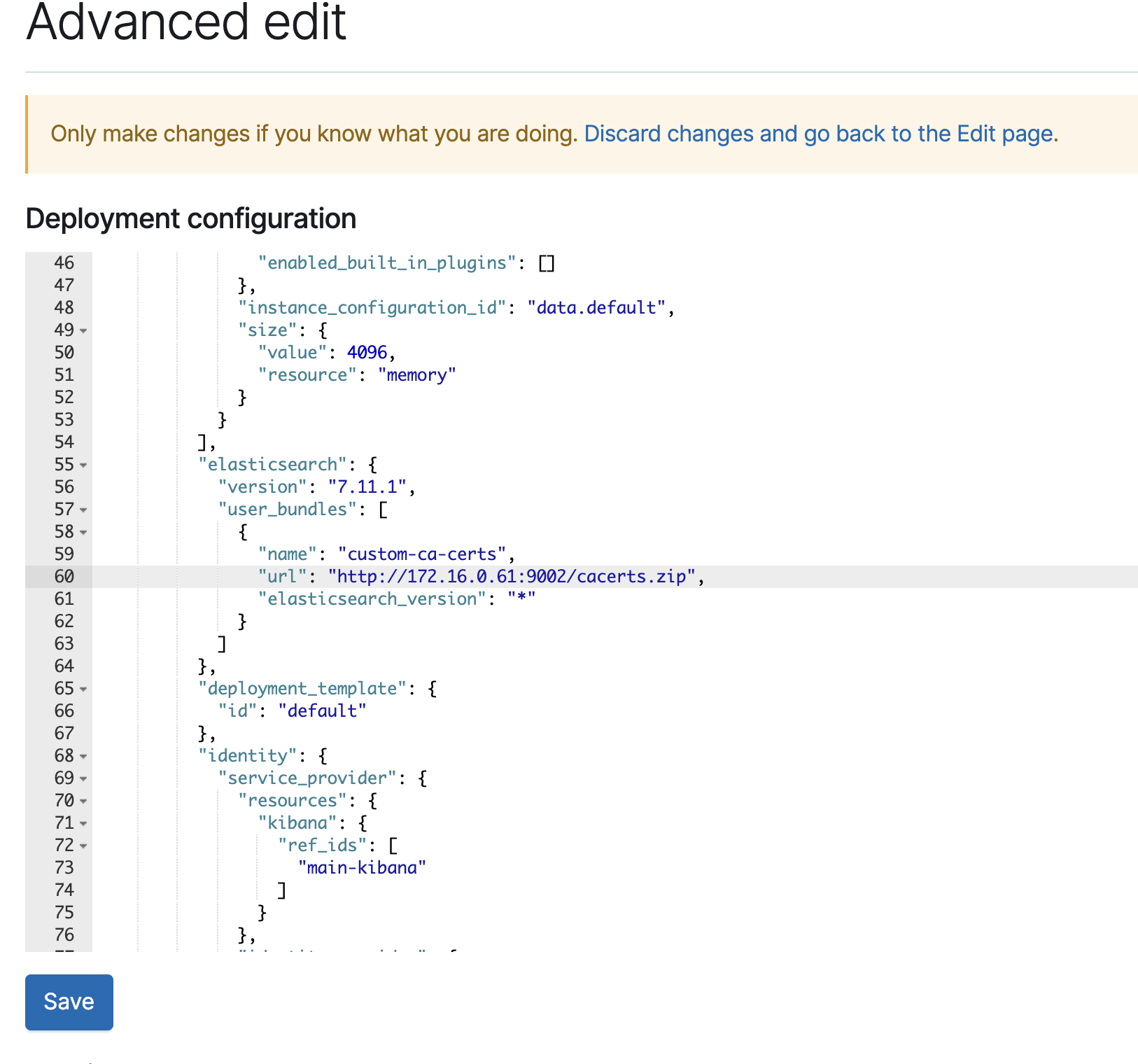Collapse the resources block at line 70

click(83, 801)
